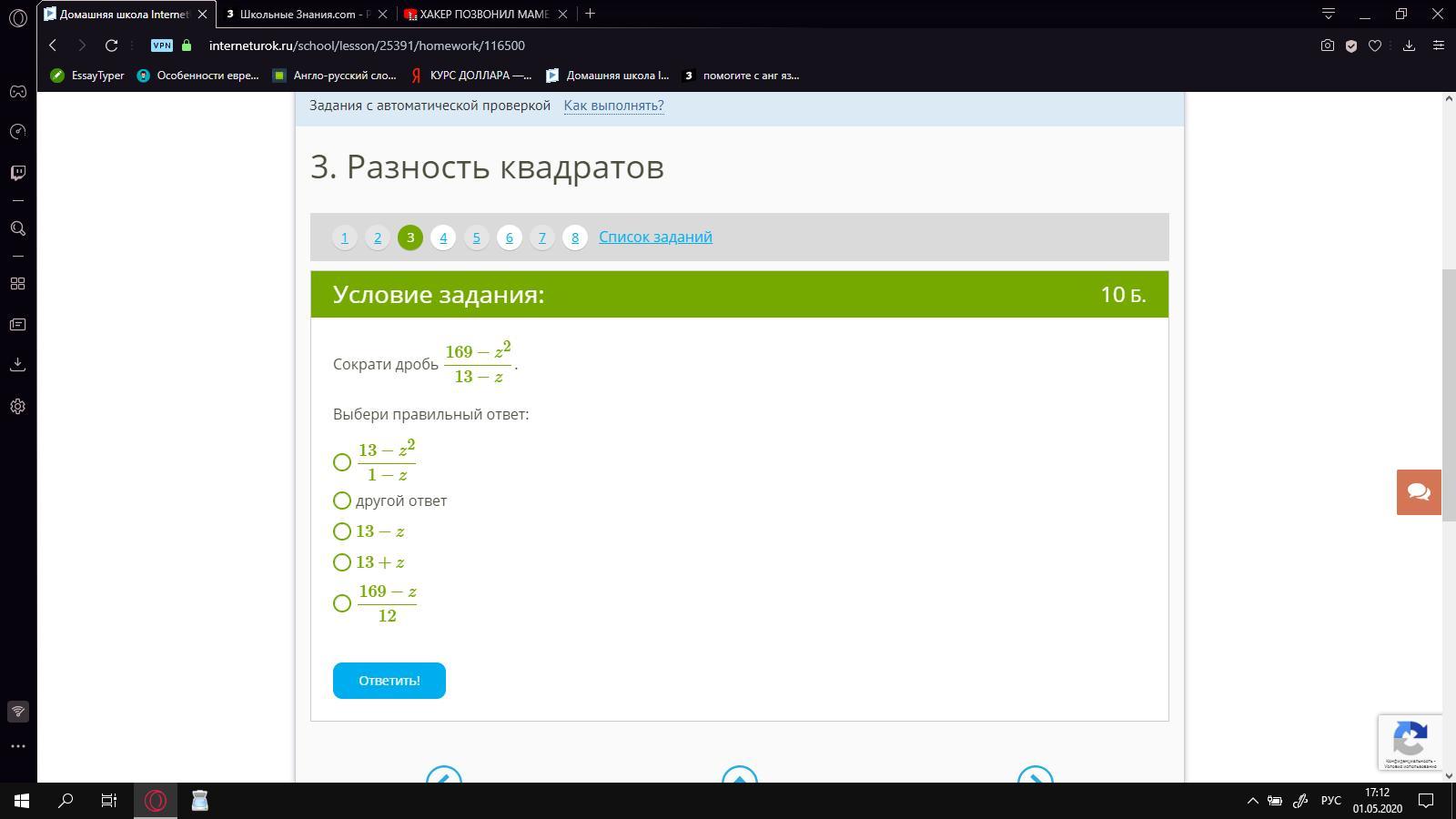Go to task number 6
The height and width of the screenshot is (819, 1456).
509,238
